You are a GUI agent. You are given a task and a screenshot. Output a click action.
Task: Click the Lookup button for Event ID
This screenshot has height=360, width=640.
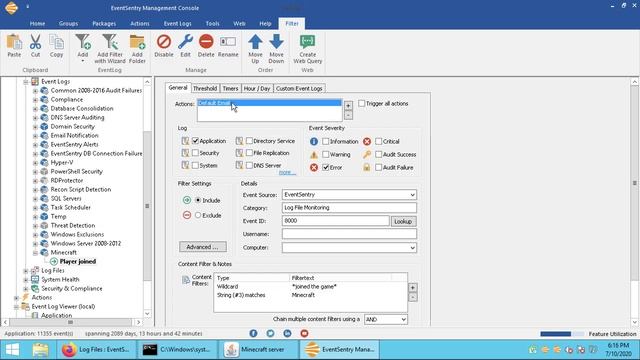point(403,222)
